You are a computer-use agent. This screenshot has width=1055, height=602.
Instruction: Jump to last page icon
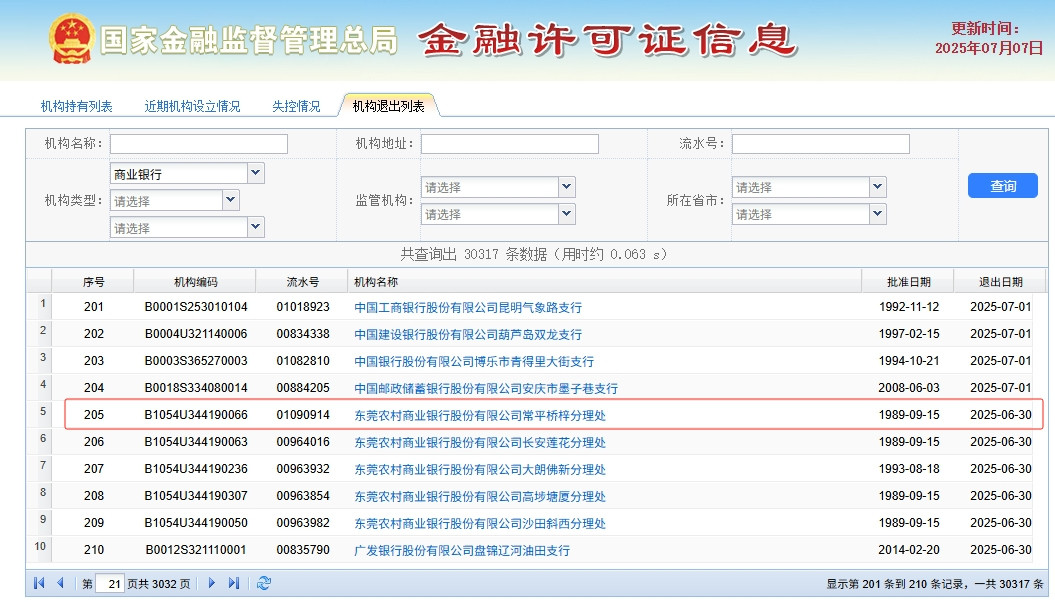coord(233,583)
